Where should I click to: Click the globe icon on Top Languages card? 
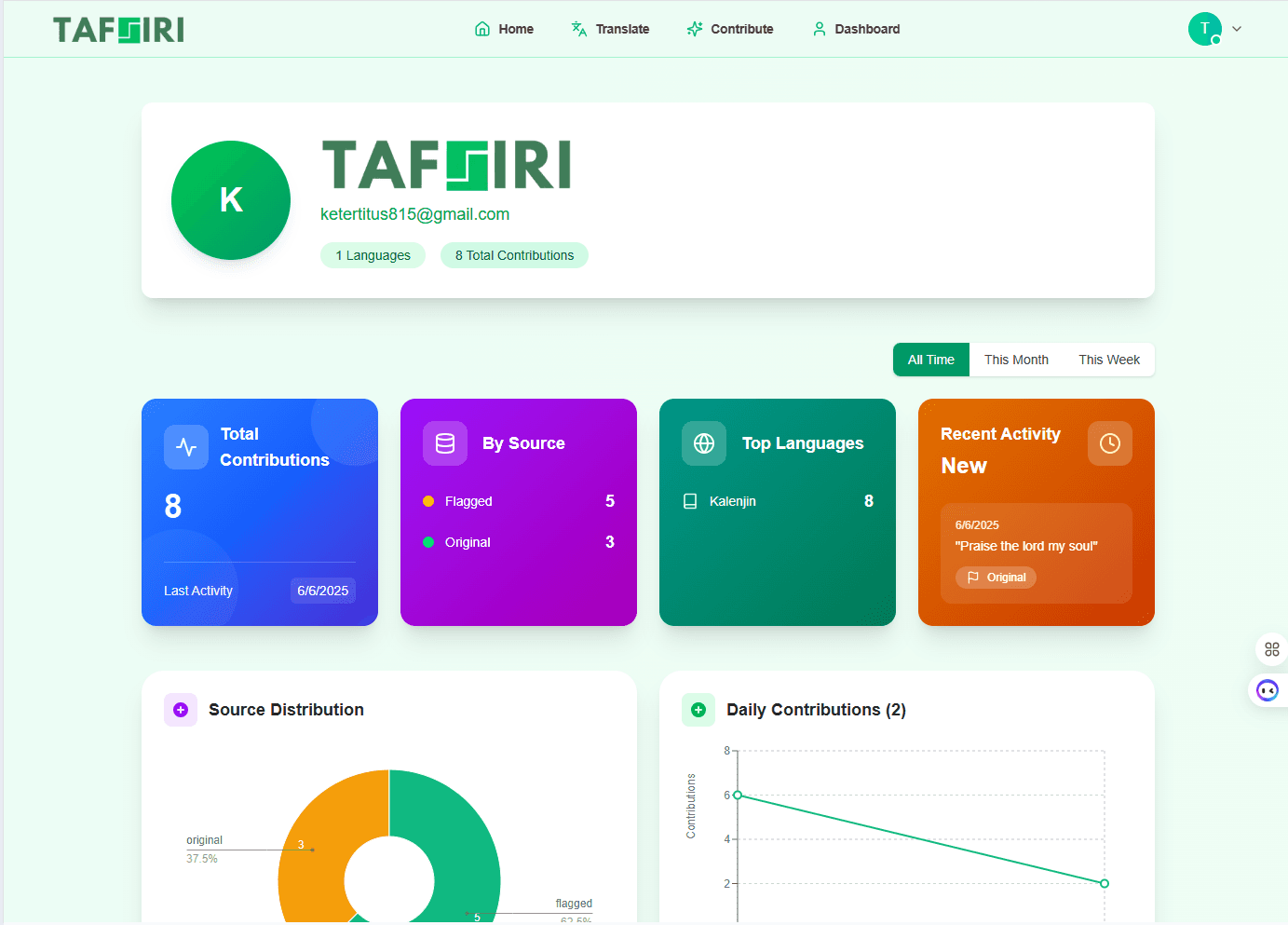click(x=703, y=443)
